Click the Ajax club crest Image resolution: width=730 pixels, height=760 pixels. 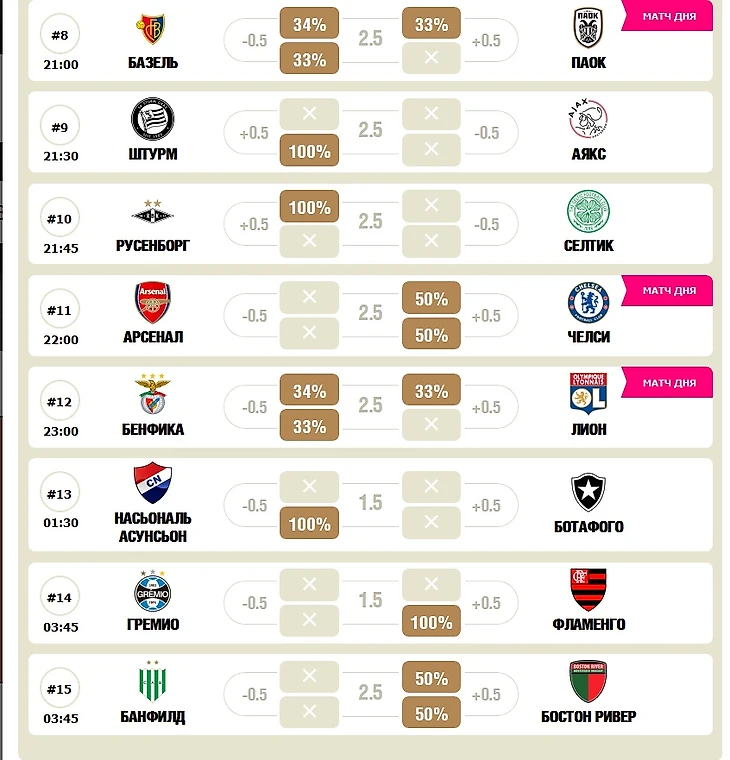click(x=588, y=121)
